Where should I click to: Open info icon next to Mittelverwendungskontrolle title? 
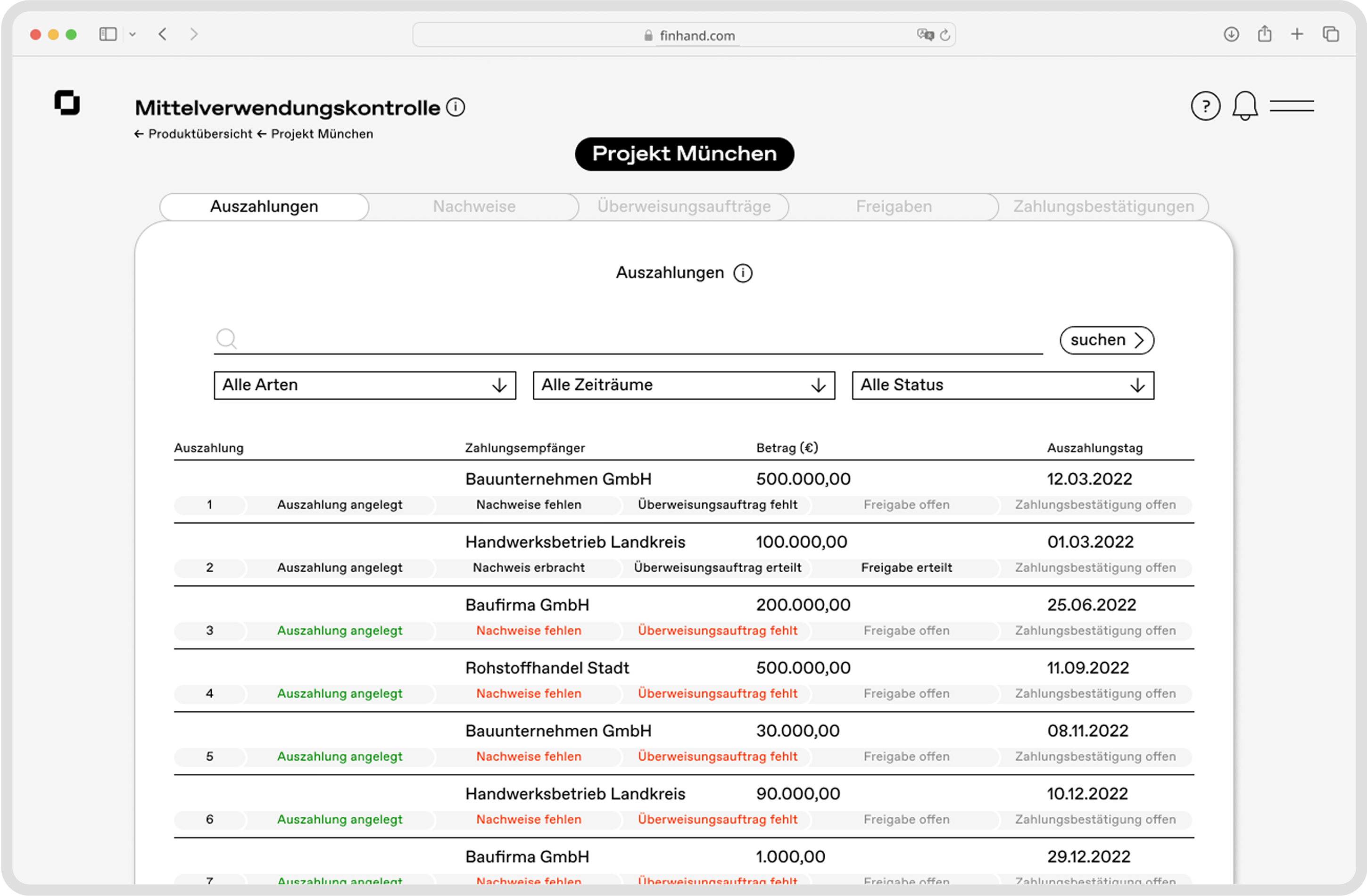[456, 107]
